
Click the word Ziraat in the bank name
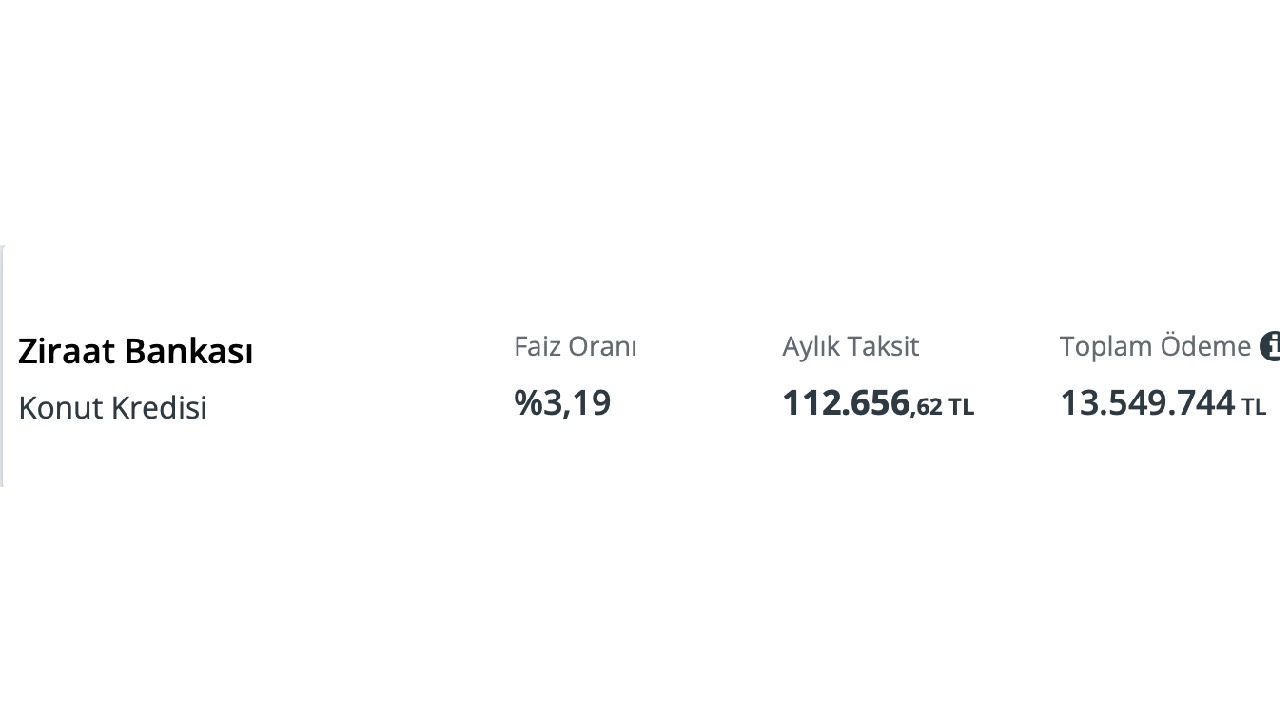61,351
